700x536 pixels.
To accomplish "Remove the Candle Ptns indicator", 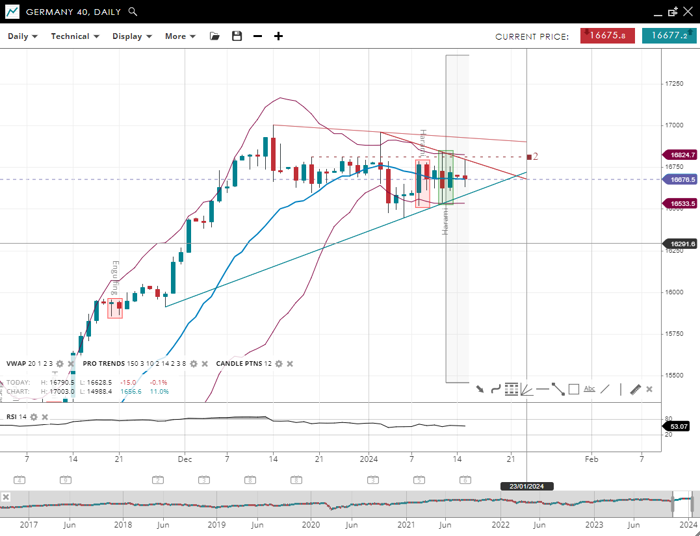I will point(292,363).
